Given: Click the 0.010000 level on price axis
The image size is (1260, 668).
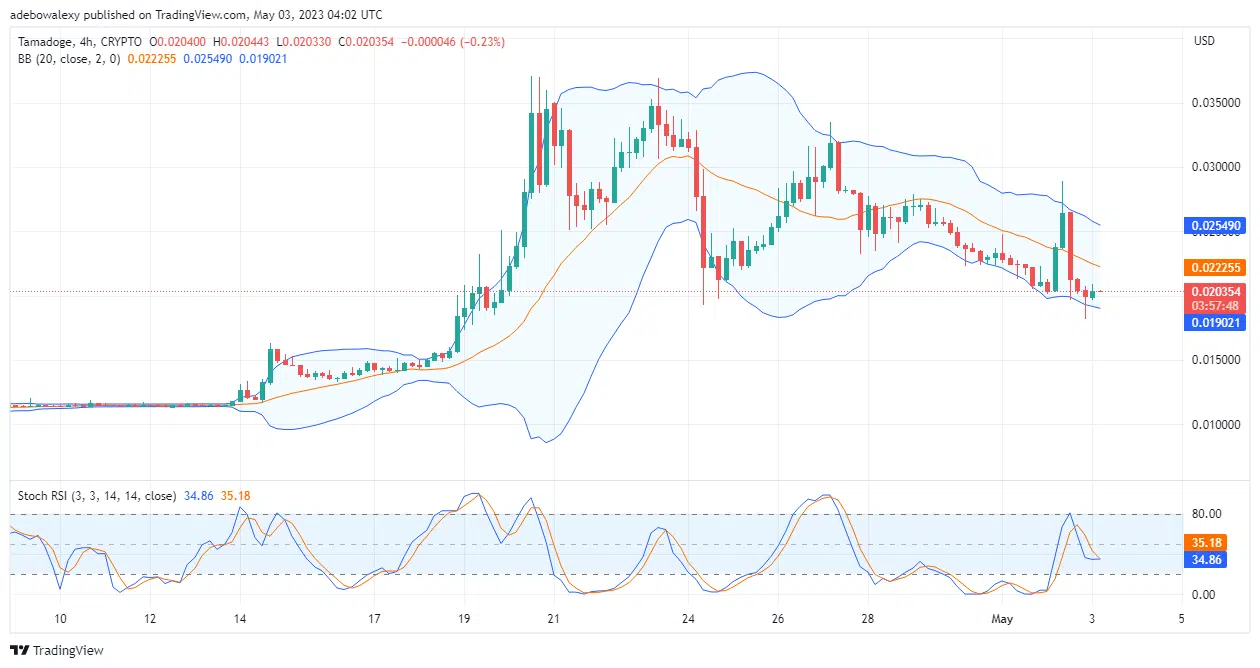Looking at the screenshot, I should (x=1217, y=425).
